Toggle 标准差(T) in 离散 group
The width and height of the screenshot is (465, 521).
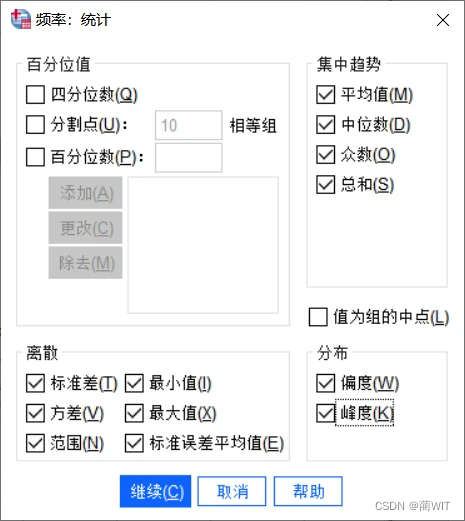click(35, 383)
